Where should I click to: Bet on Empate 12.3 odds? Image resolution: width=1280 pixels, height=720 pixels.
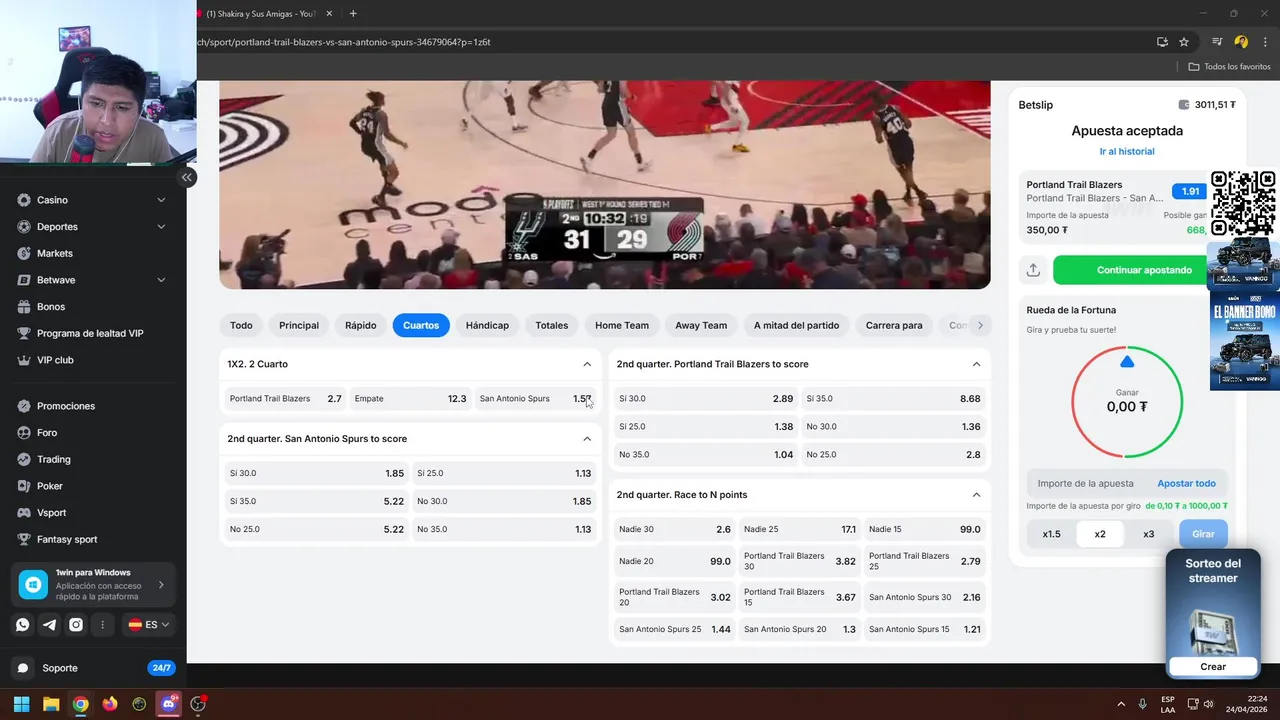(x=410, y=399)
